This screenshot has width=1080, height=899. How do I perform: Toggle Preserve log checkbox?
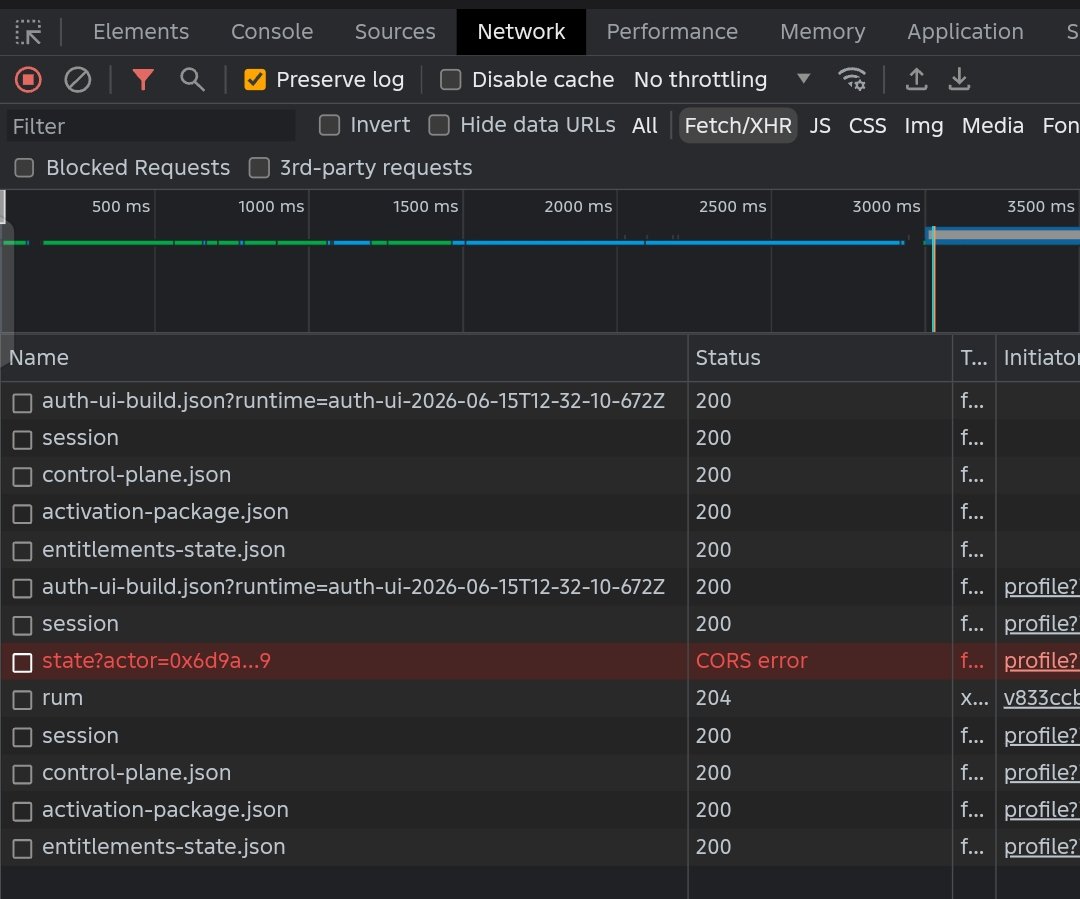(255, 80)
